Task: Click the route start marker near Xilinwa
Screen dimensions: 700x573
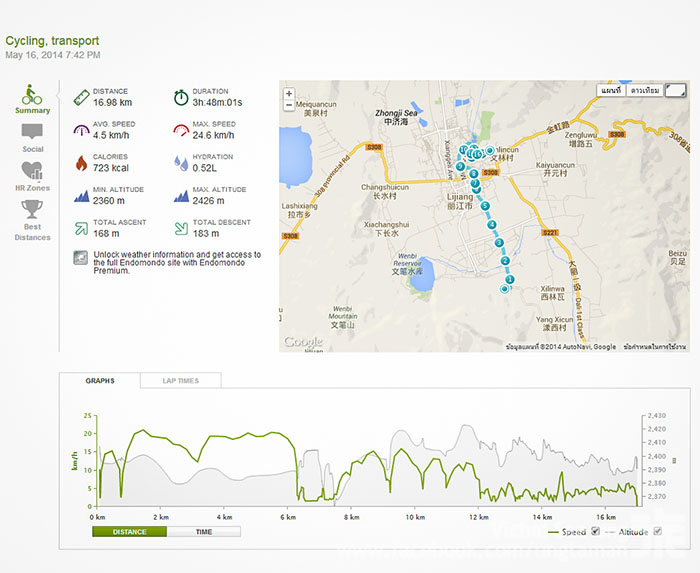Action: (504, 289)
